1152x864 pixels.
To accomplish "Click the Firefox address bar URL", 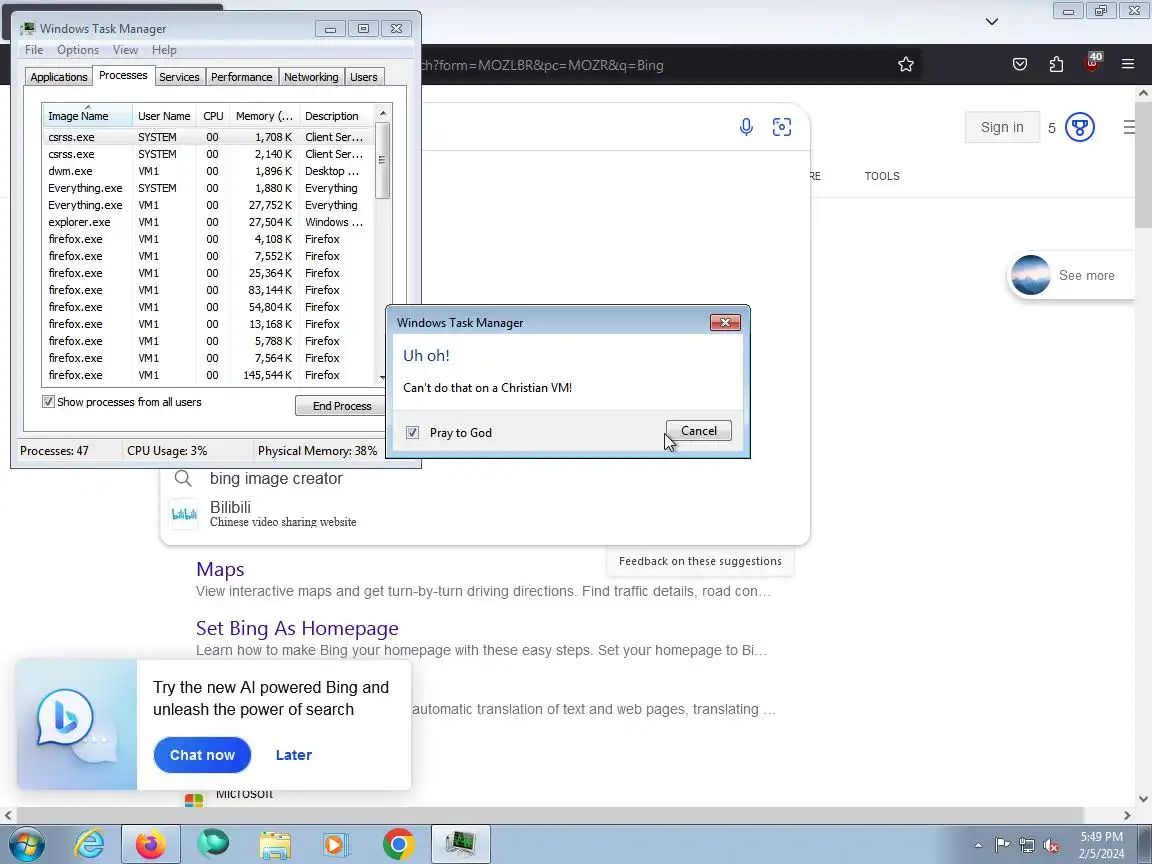I will (x=544, y=65).
